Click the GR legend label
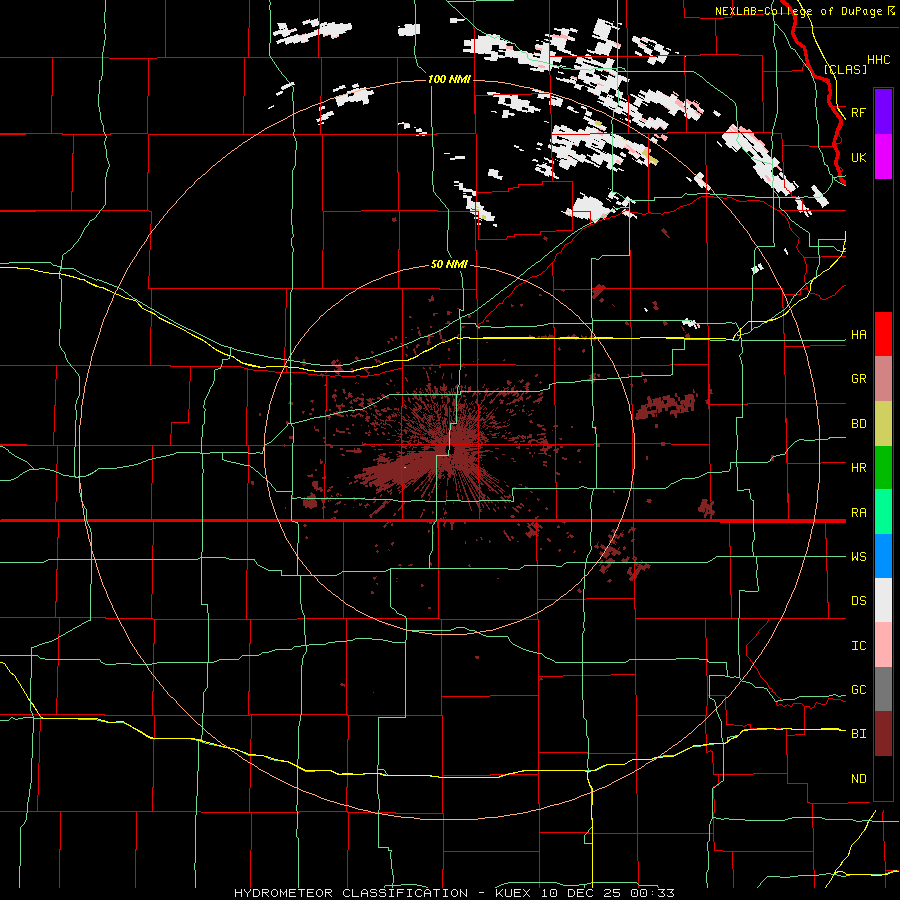Screen dimensions: 900x900 click(x=858, y=379)
